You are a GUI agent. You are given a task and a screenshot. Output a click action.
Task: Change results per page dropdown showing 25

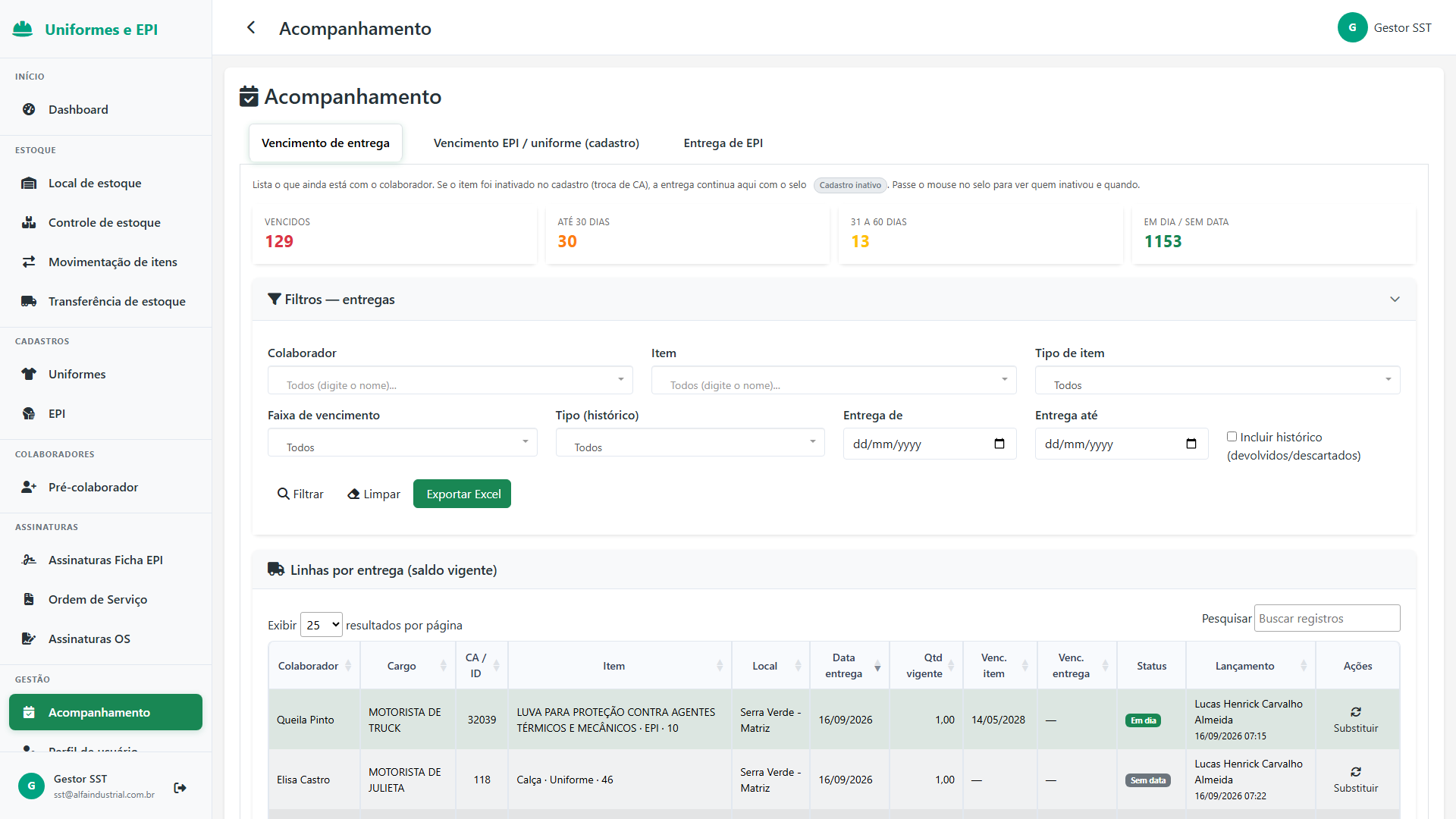322,625
